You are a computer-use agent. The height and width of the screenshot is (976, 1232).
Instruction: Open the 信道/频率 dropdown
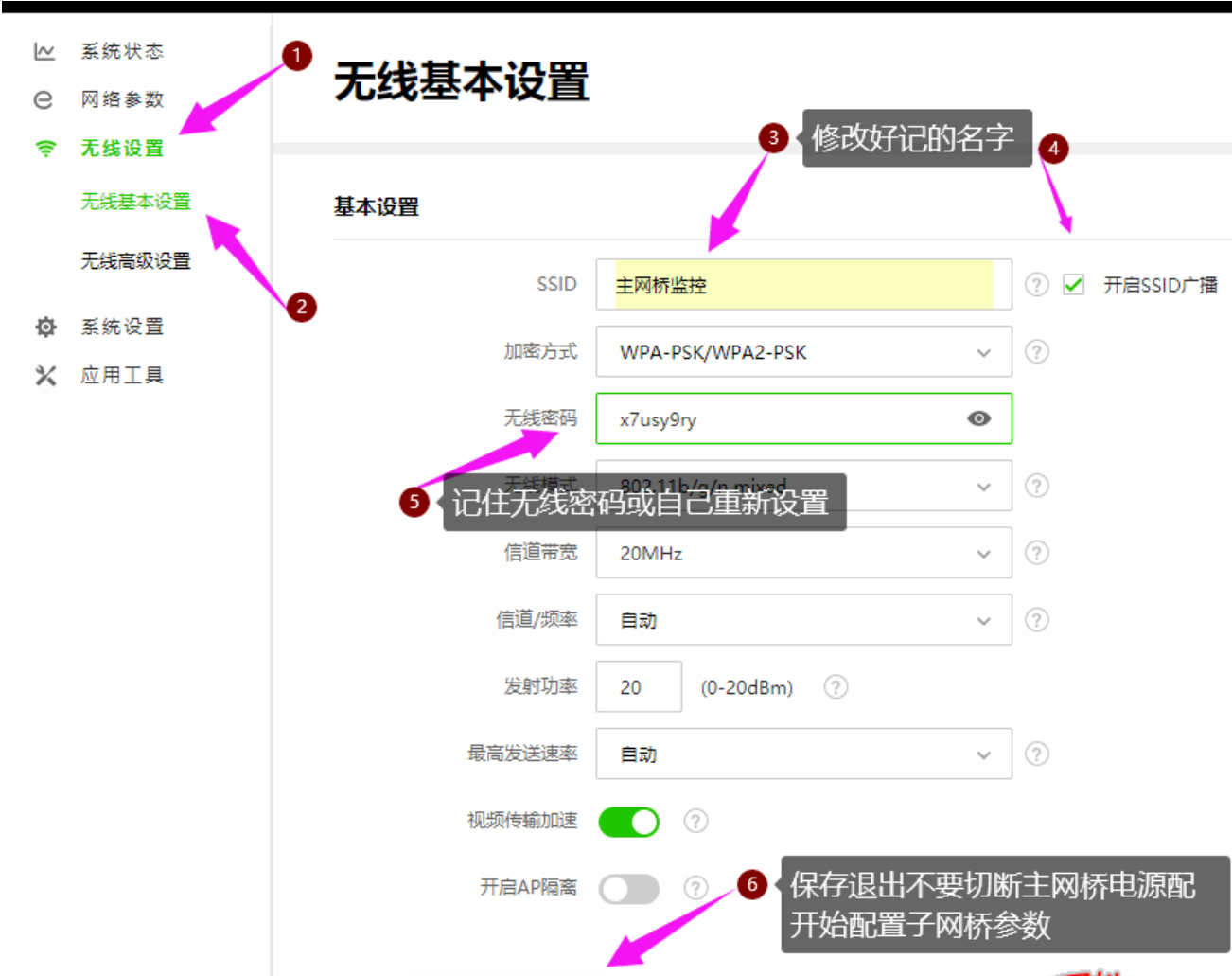pos(802,620)
